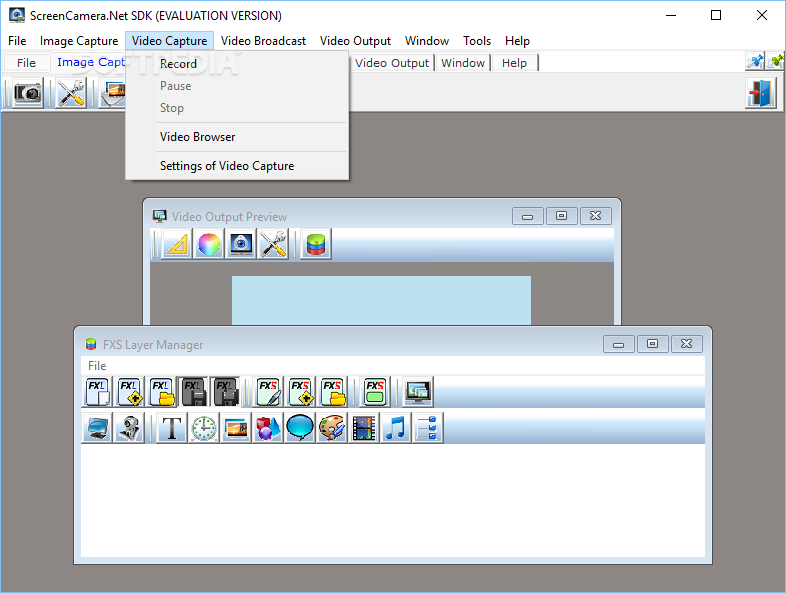Viewport: 786px width, 593px height.
Task: Click the monitor preview icon in Layer Manager
Action: (418, 392)
